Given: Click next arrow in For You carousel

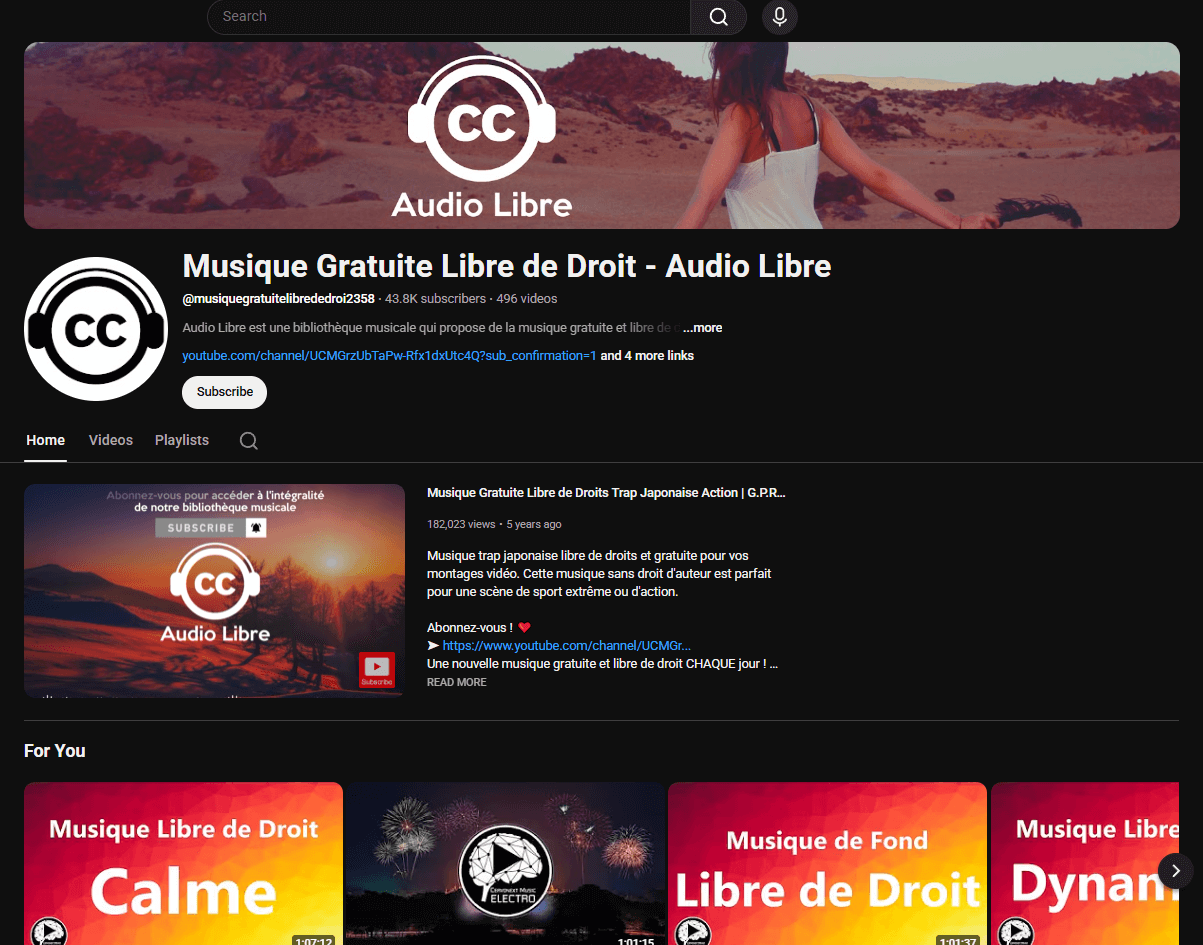Looking at the screenshot, I should pos(1175,869).
